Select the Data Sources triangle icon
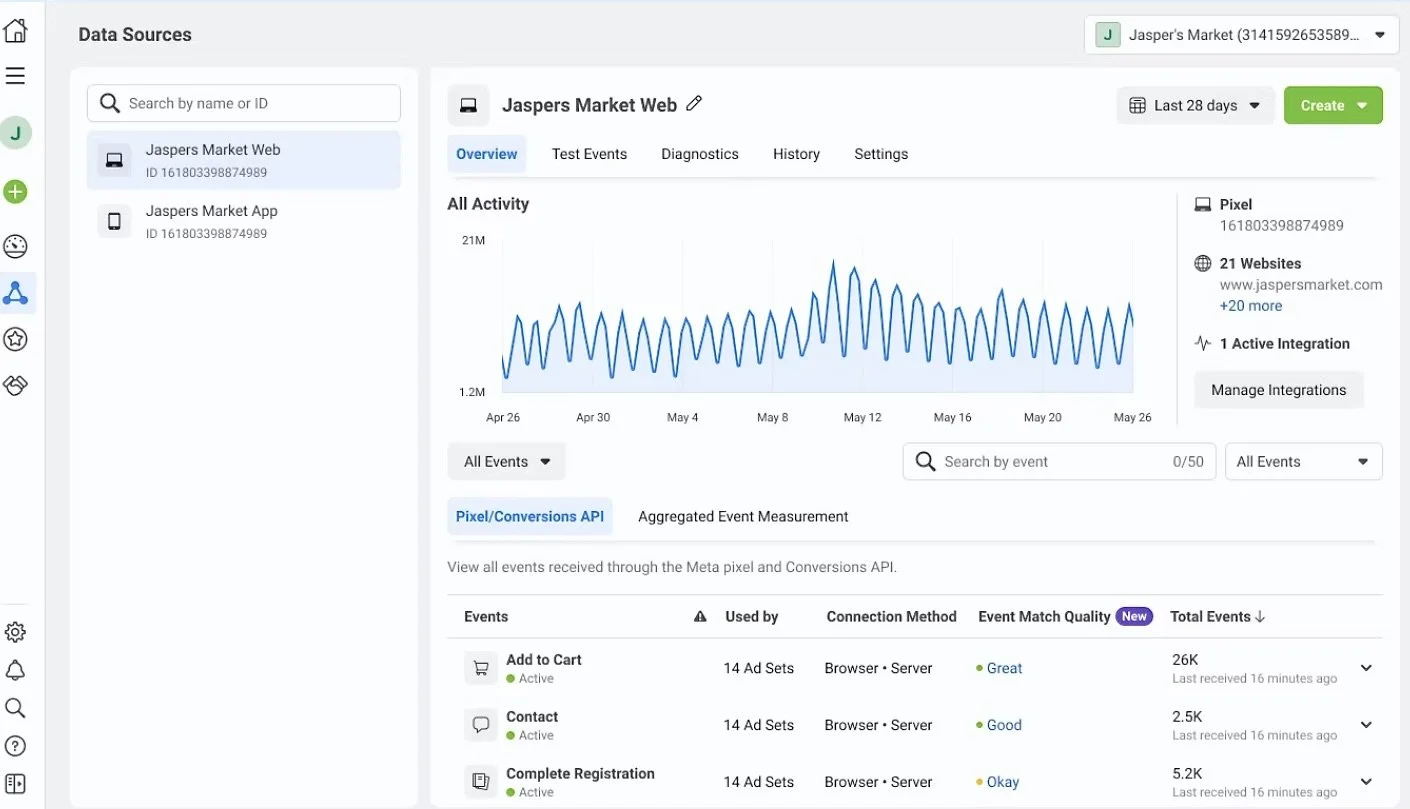Image resolution: width=1410 pixels, height=809 pixels. click(15, 293)
